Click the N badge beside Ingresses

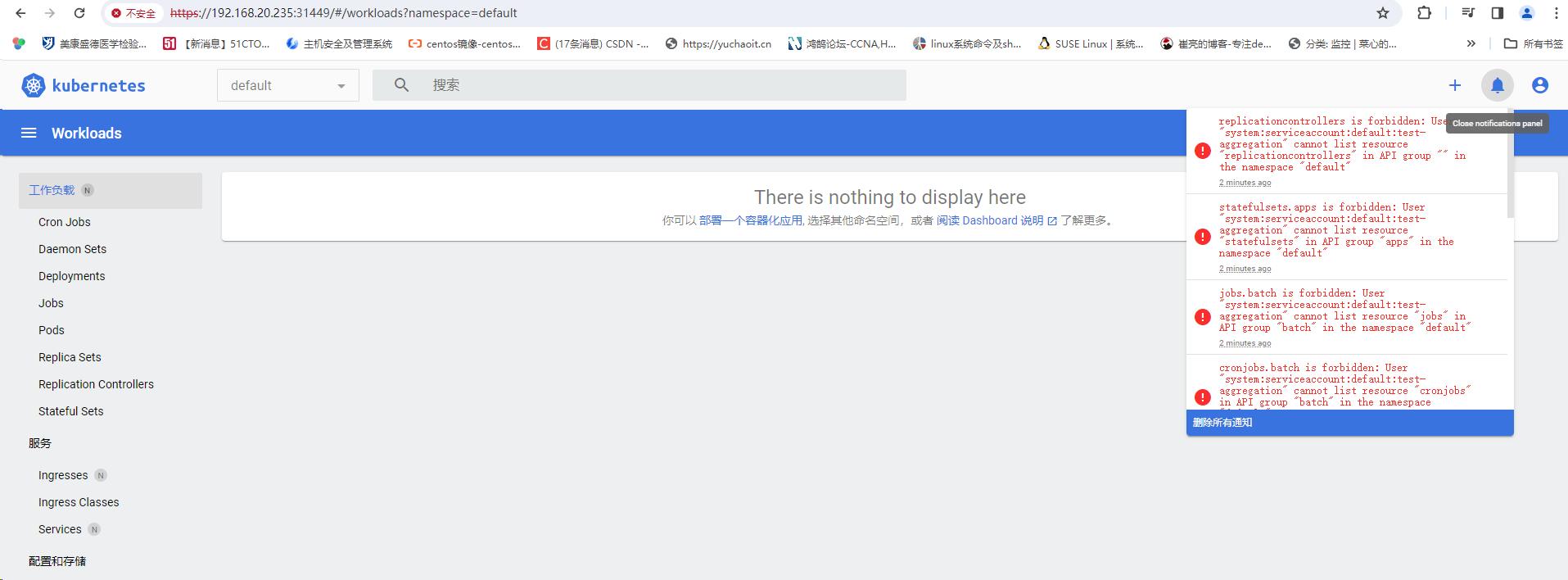tap(101, 475)
